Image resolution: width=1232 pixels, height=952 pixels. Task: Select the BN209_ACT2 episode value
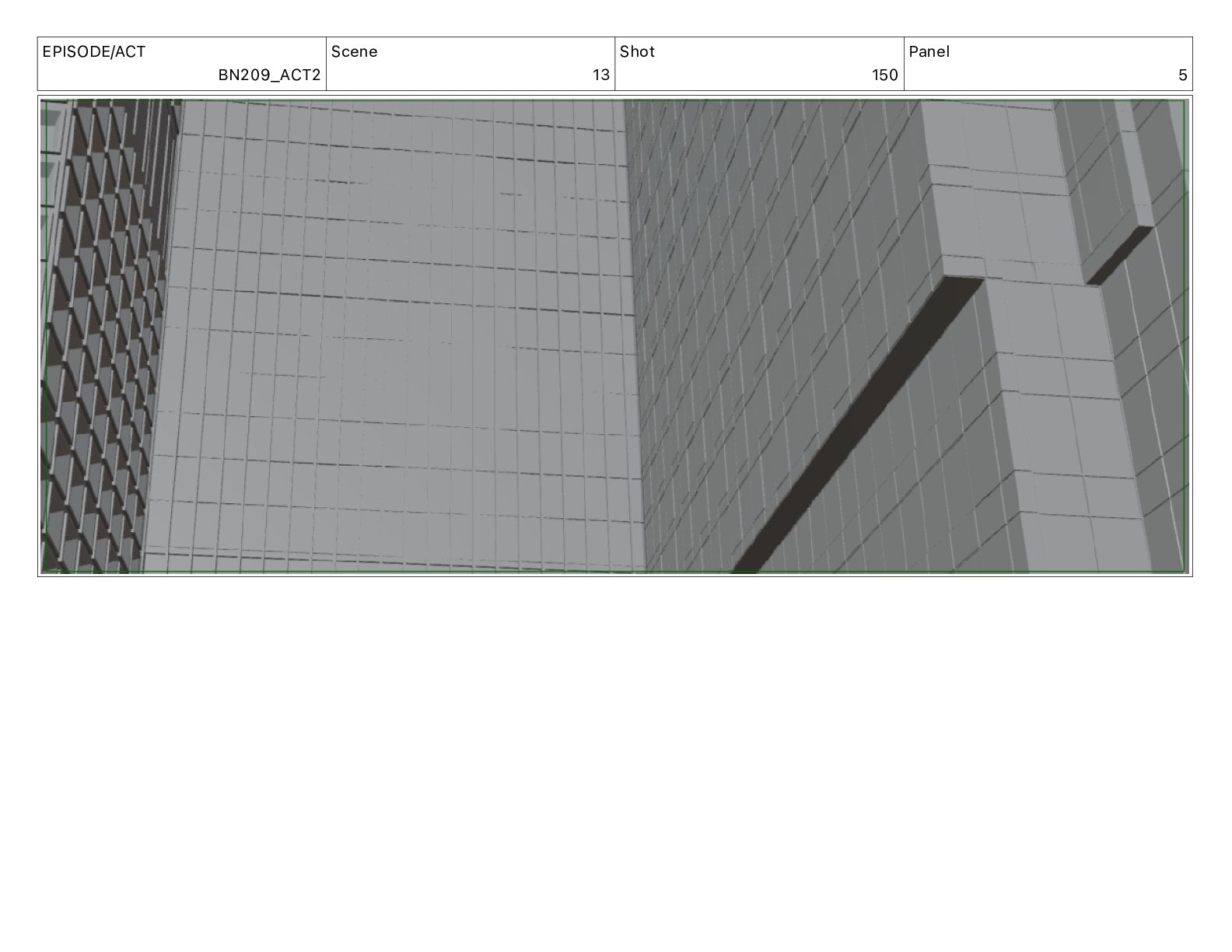(x=269, y=75)
